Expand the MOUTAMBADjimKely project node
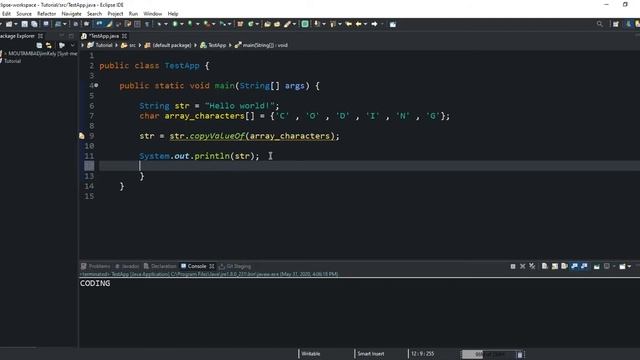 (x=5, y=53)
